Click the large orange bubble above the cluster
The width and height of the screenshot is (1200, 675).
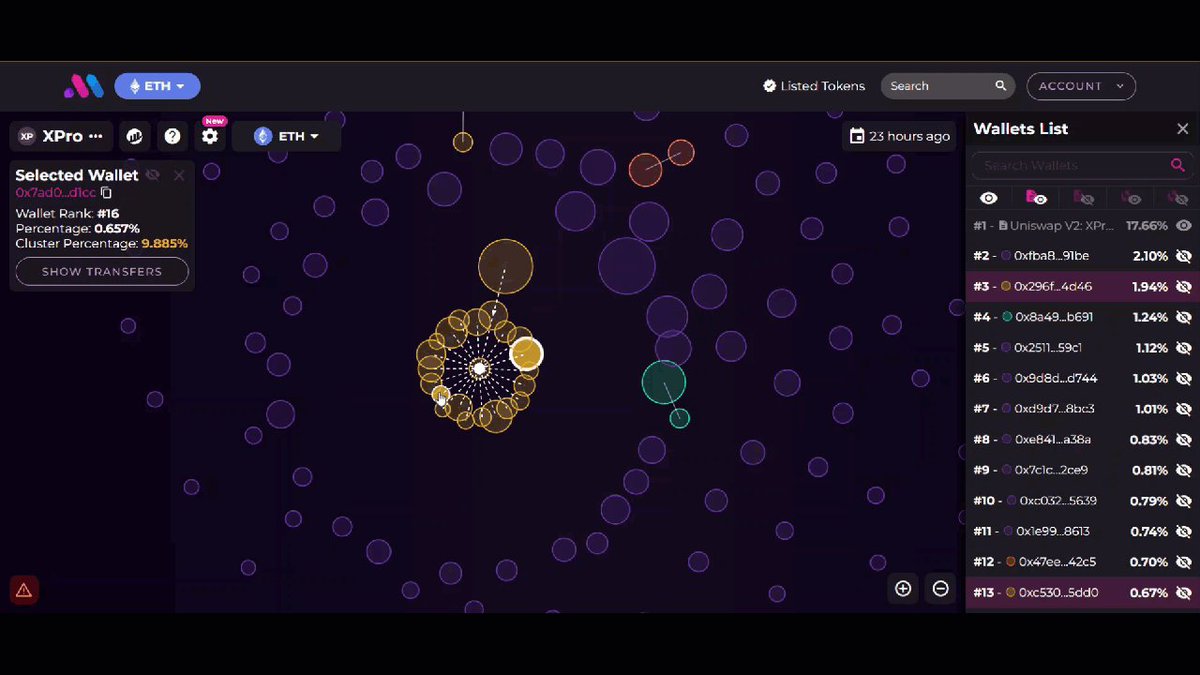[506, 267]
